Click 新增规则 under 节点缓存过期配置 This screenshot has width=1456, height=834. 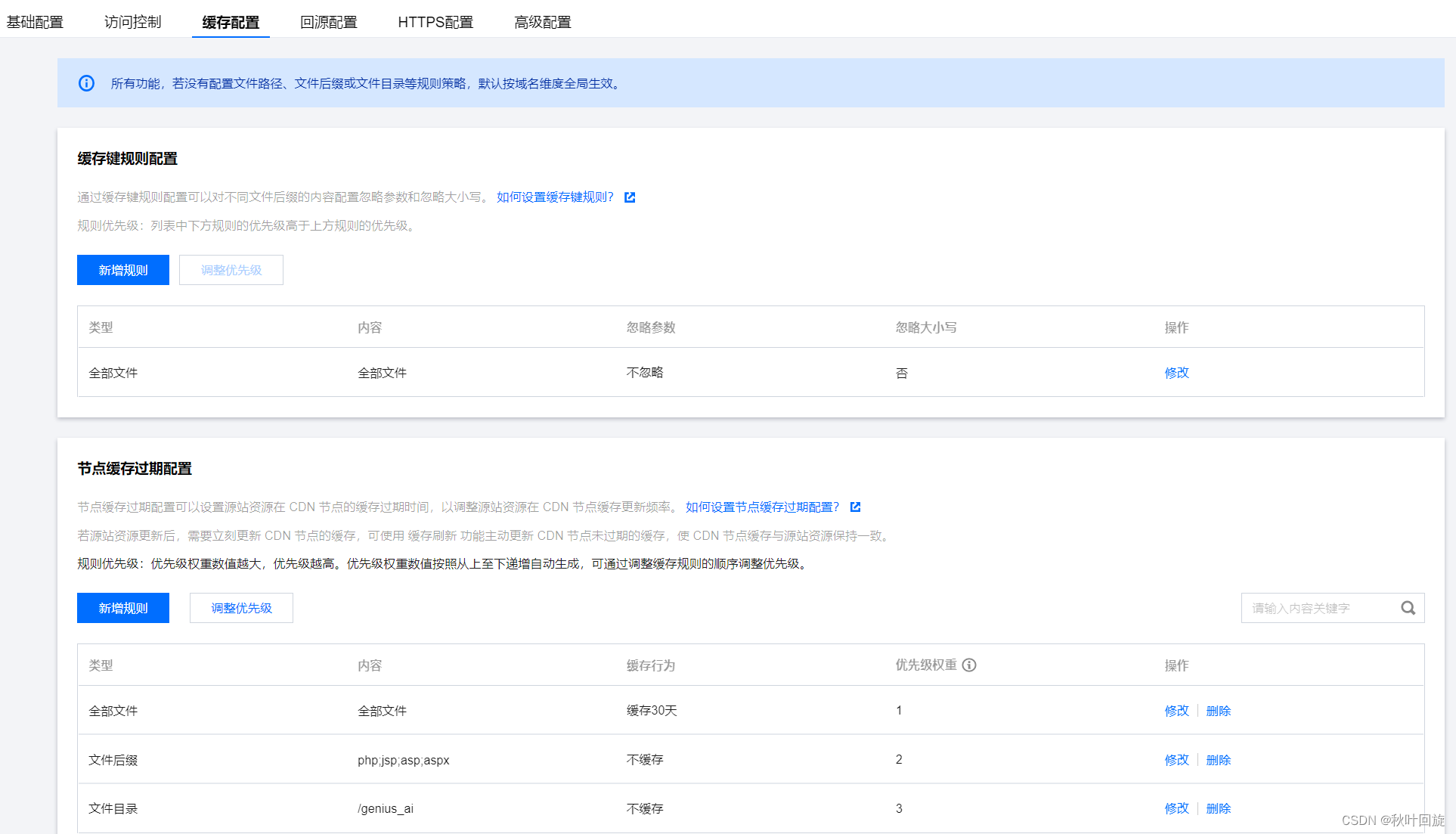pyautogui.click(x=122, y=607)
